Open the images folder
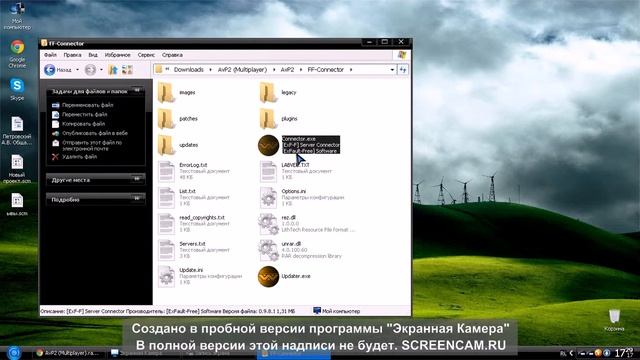 166,93
